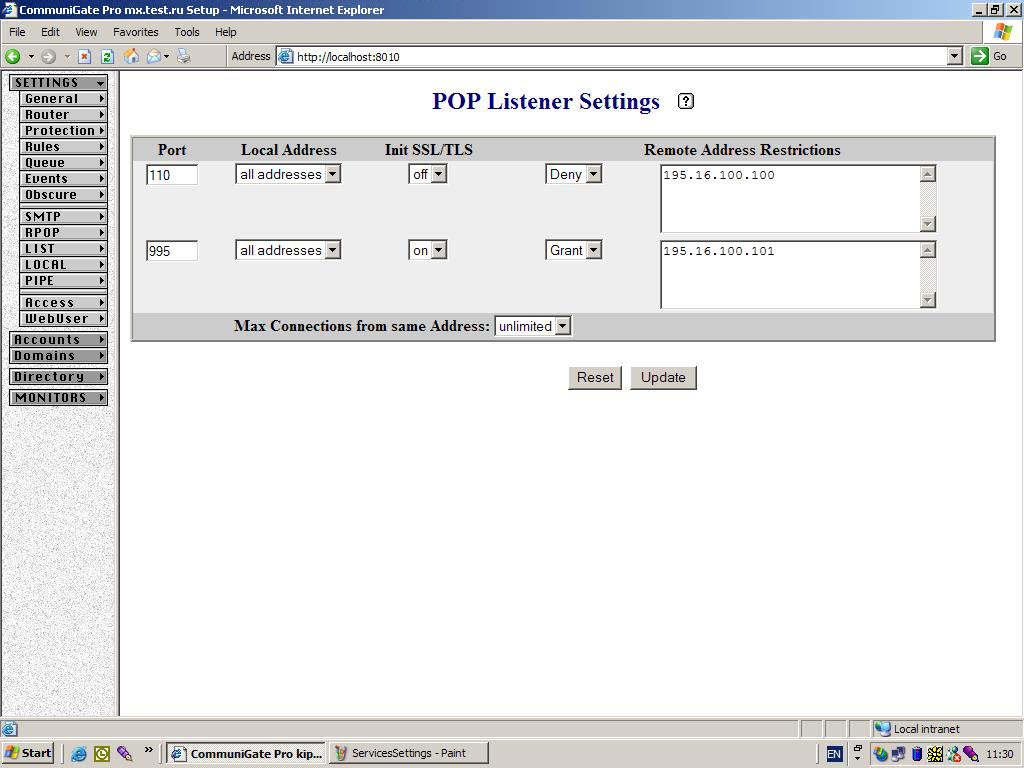This screenshot has width=1024, height=768.
Task: Open SMTP module settings in the sidebar
Action: (63, 216)
